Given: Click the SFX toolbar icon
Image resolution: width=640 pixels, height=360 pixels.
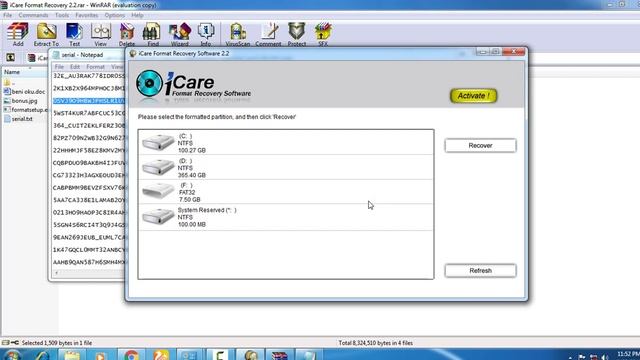Looking at the screenshot, I should pos(323,34).
